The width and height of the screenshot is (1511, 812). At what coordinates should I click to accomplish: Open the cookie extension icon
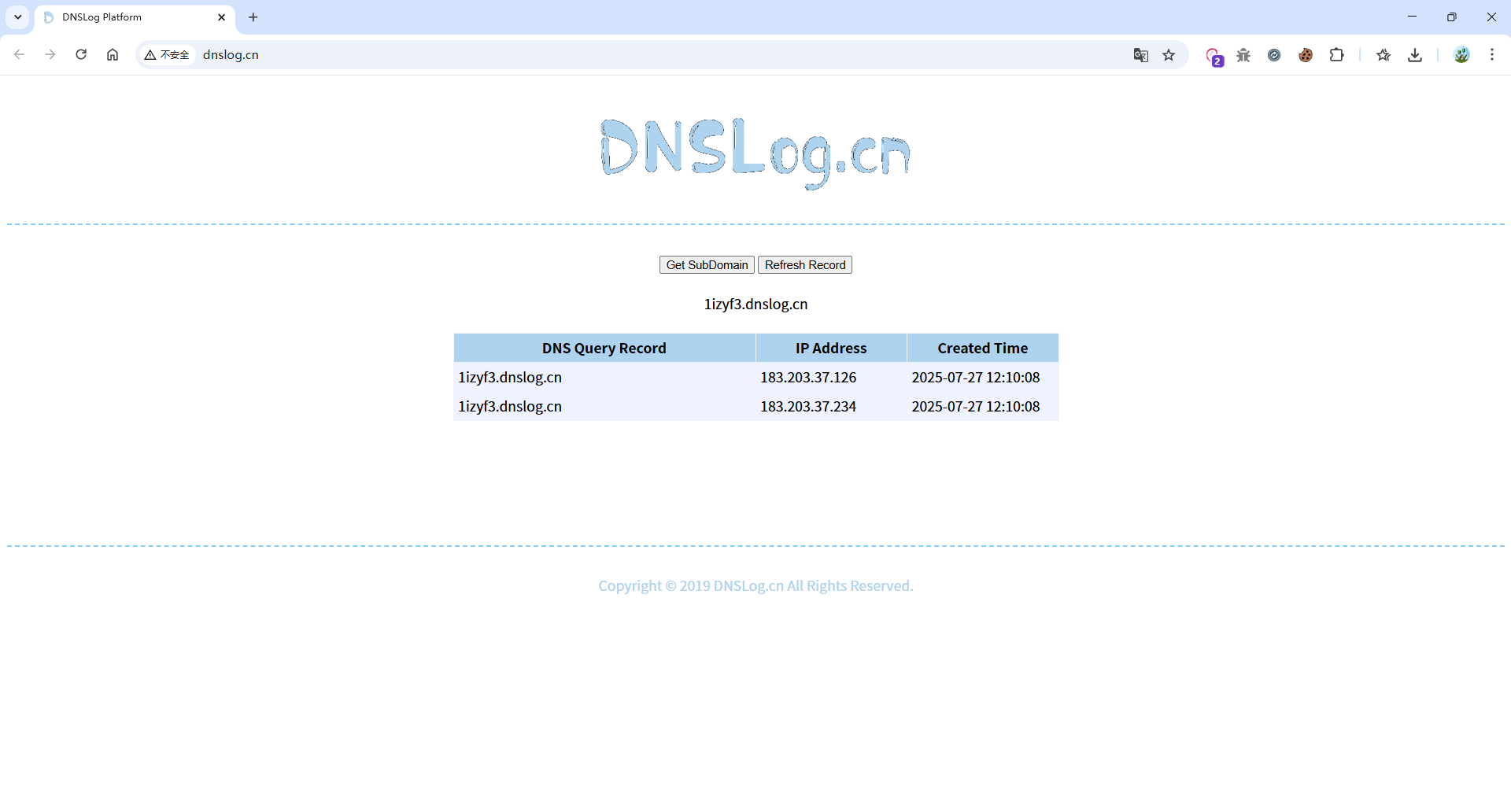1306,54
